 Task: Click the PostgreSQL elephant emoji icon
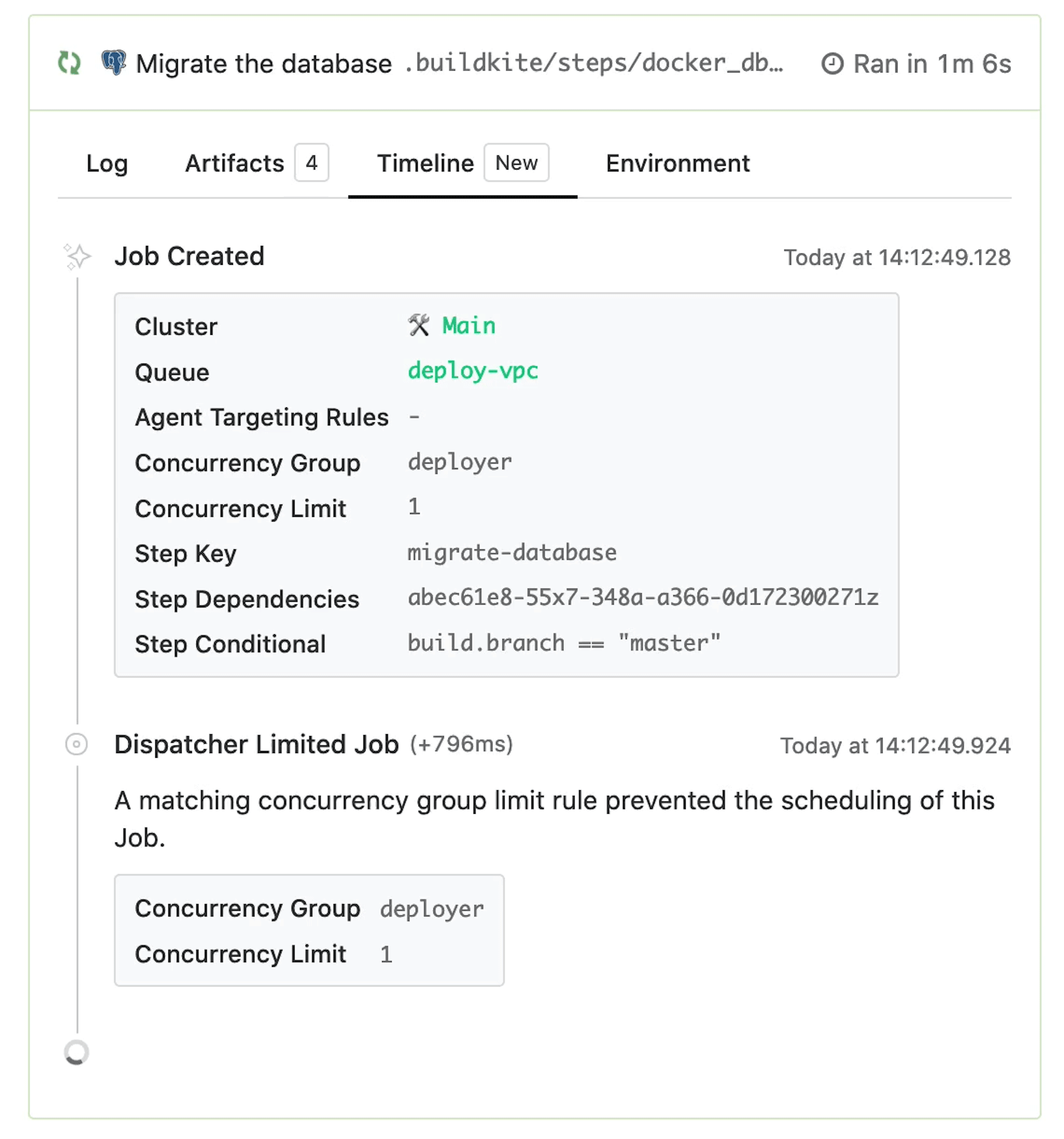(113, 63)
